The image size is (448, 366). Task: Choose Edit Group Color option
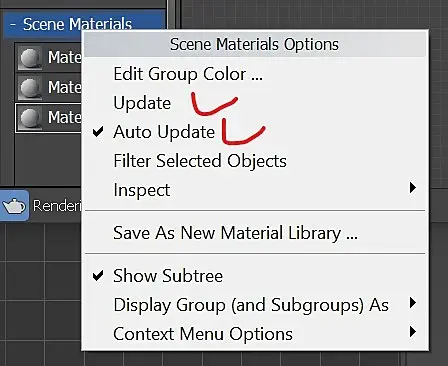tap(188, 74)
